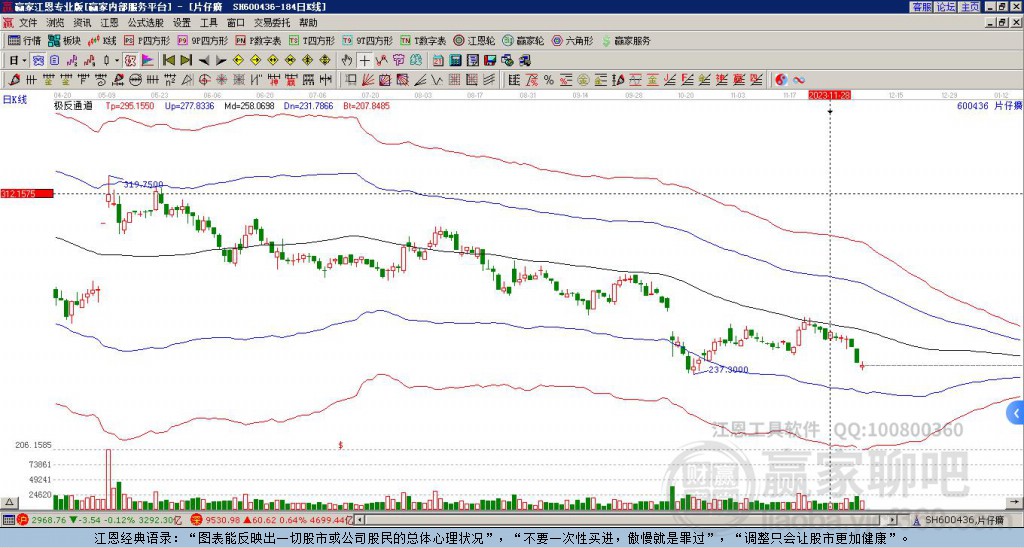1024x548 pixels.
Task: Open the 浏览 menu
Action: [56, 23]
